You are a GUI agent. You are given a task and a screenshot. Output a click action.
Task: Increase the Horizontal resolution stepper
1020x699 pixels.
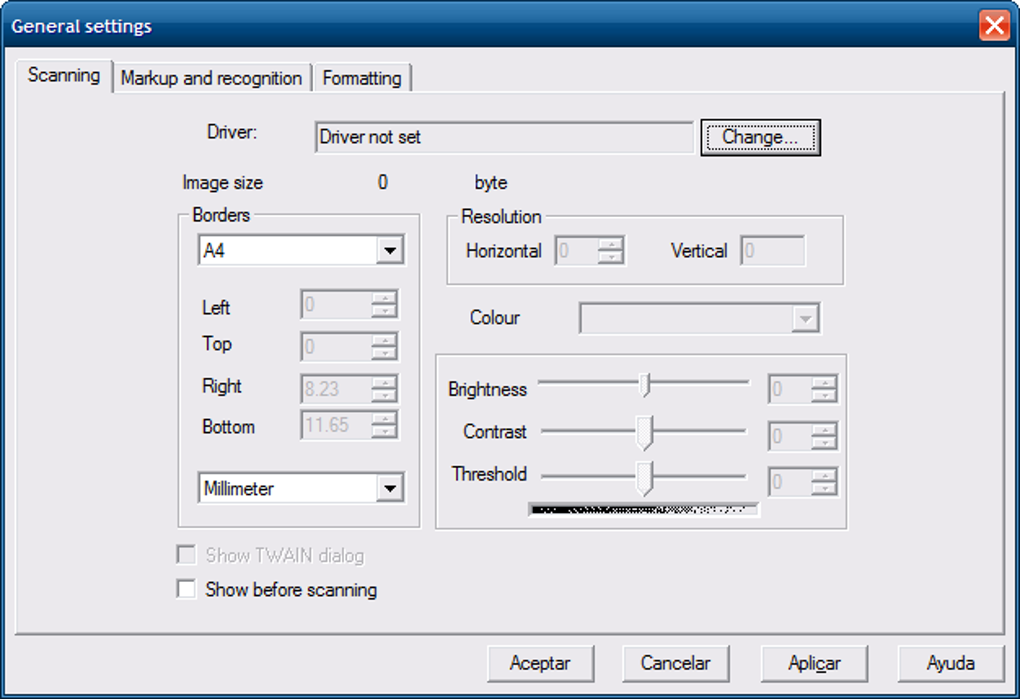click(611, 244)
